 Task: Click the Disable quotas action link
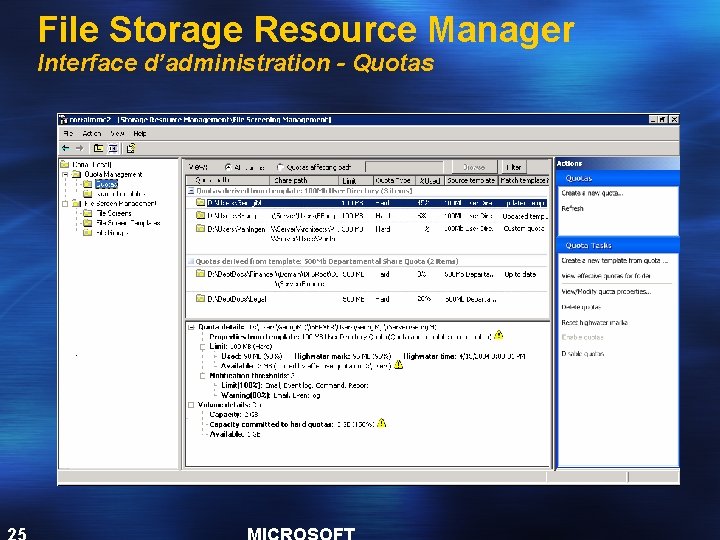point(582,354)
